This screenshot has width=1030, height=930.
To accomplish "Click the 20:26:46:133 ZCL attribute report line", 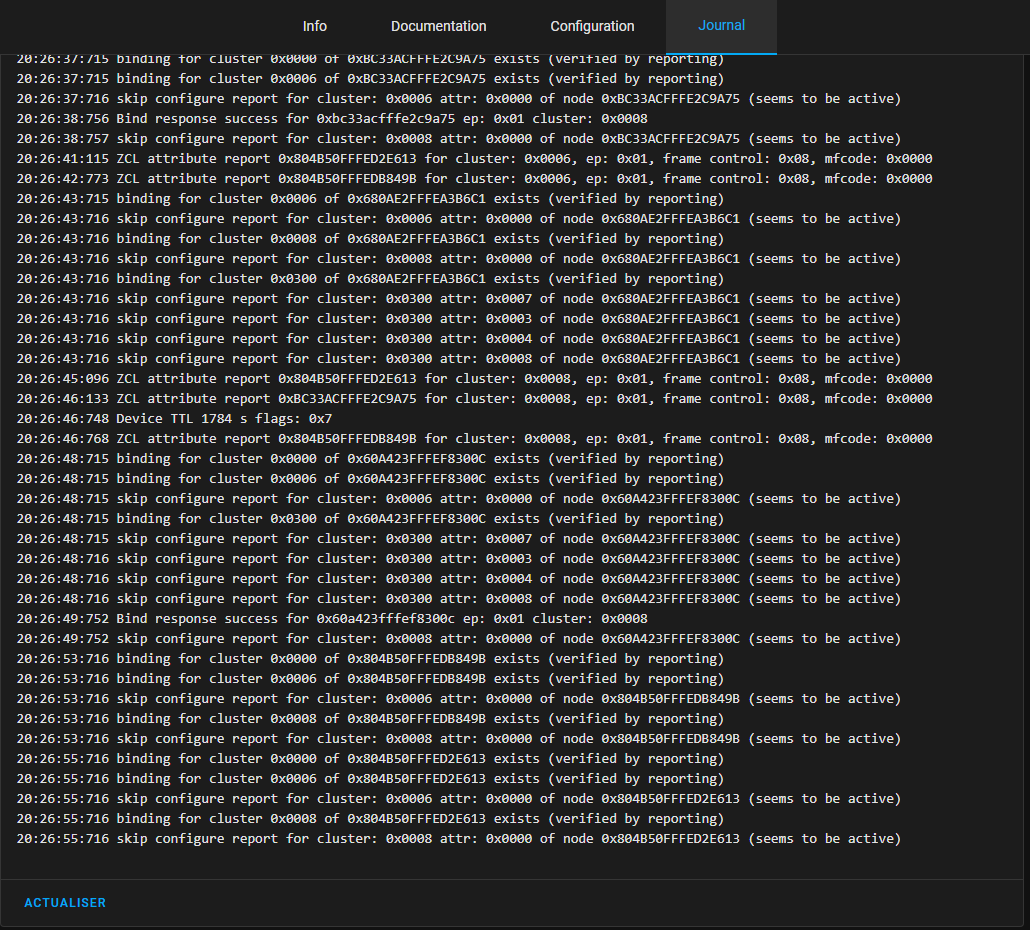I will (x=474, y=399).
